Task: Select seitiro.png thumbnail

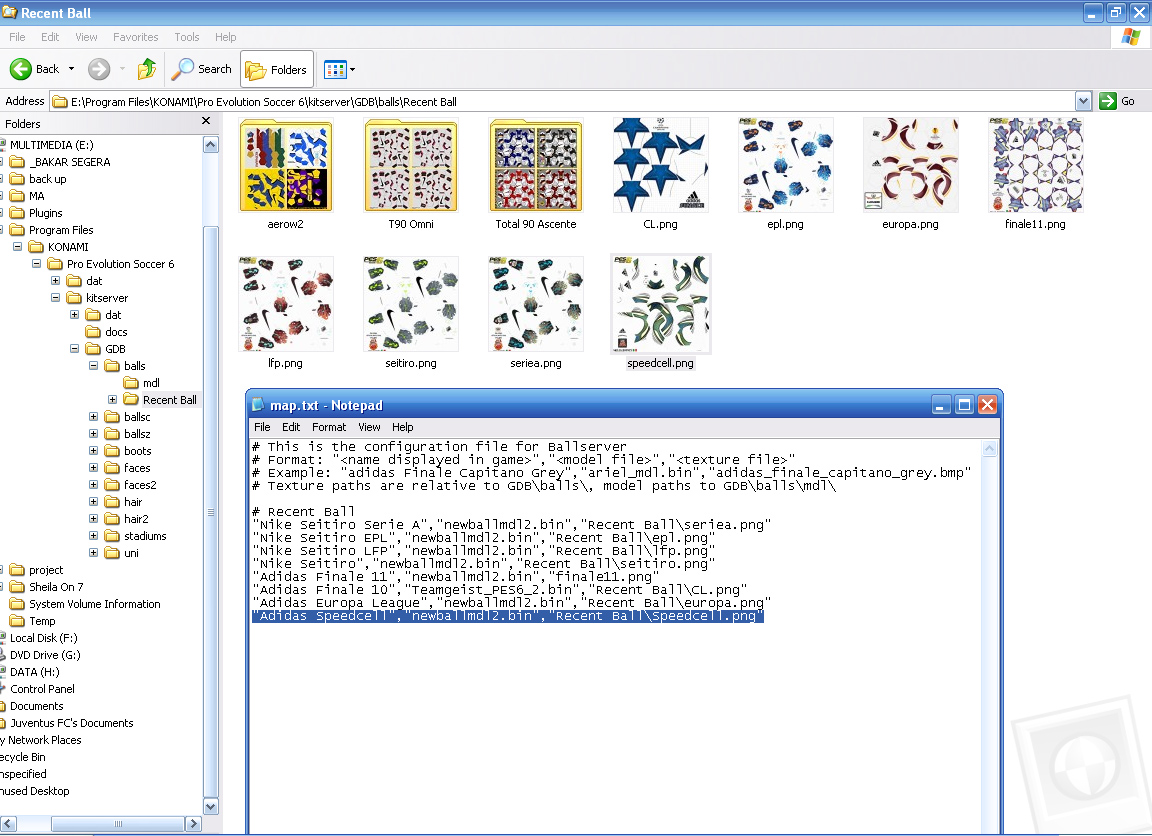Action: pos(411,304)
